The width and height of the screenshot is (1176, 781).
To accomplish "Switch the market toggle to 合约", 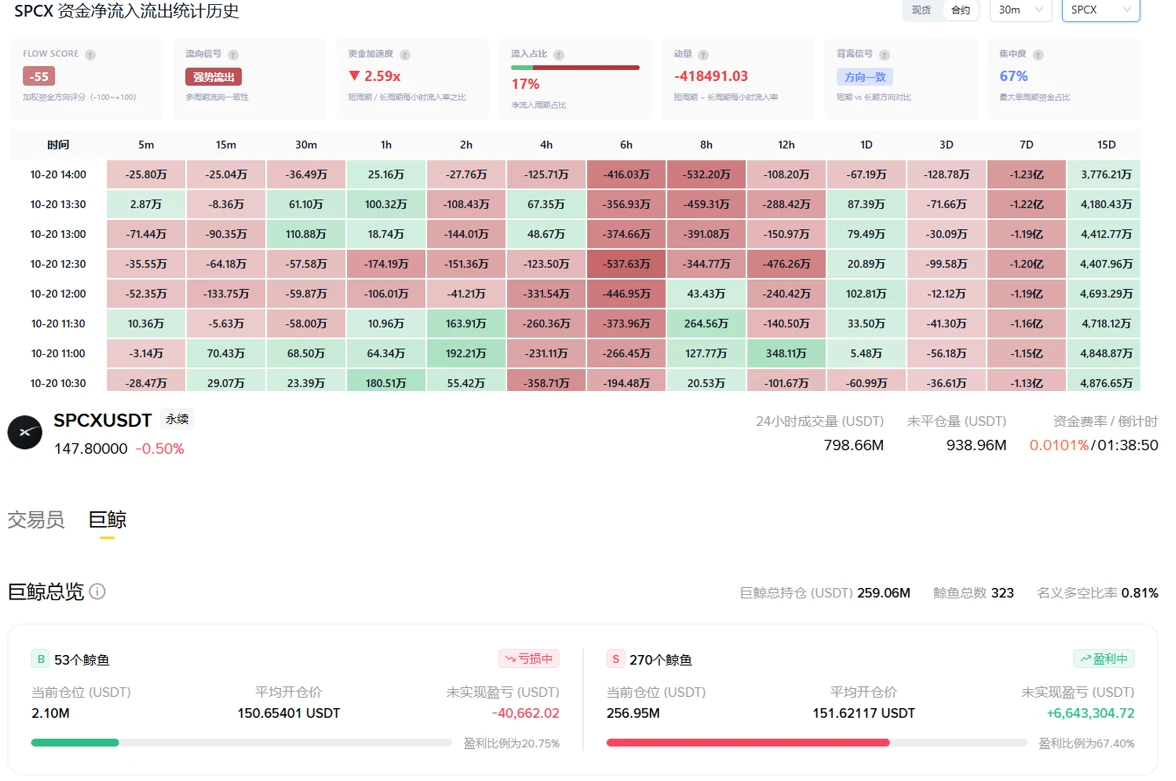I will point(960,10).
